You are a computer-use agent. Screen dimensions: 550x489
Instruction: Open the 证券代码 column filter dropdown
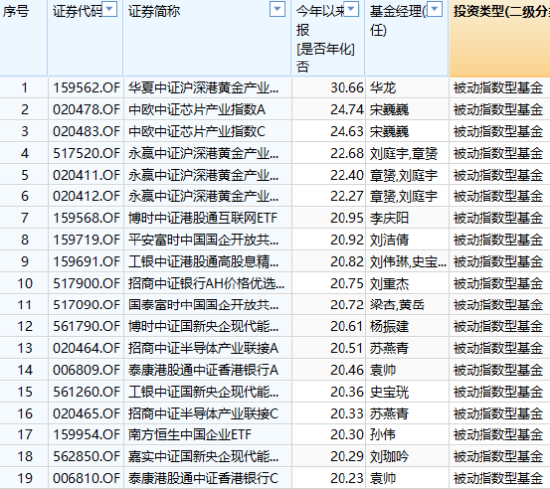[109, 9]
